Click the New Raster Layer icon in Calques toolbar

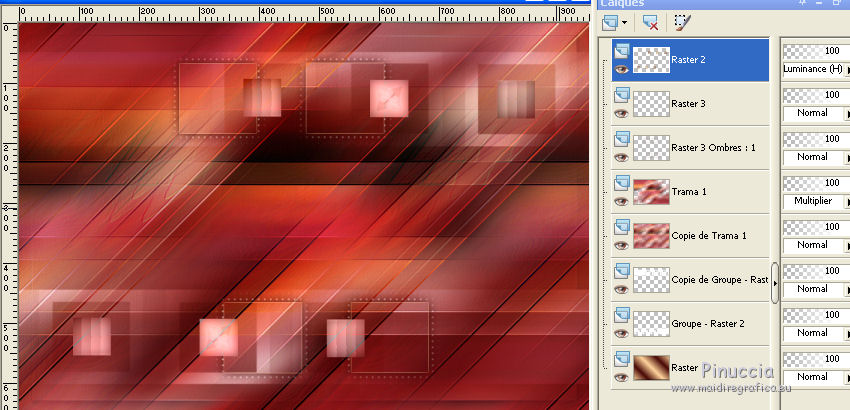pos(610,22)
